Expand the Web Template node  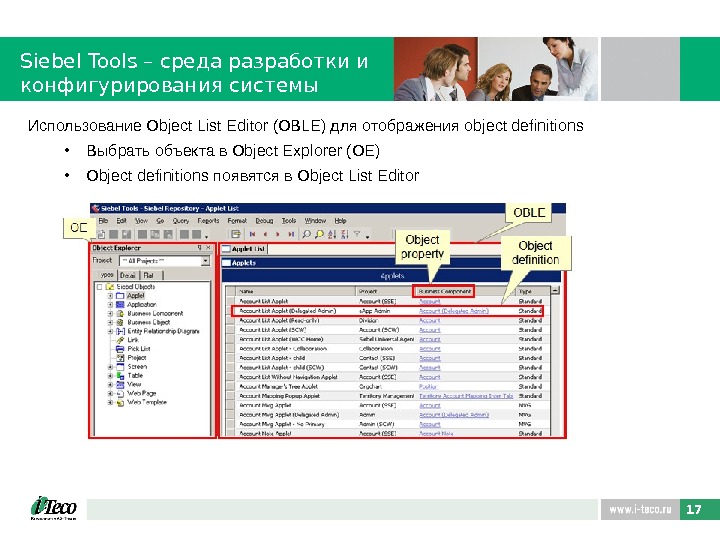pyautogui.click(x=110, y=402)
